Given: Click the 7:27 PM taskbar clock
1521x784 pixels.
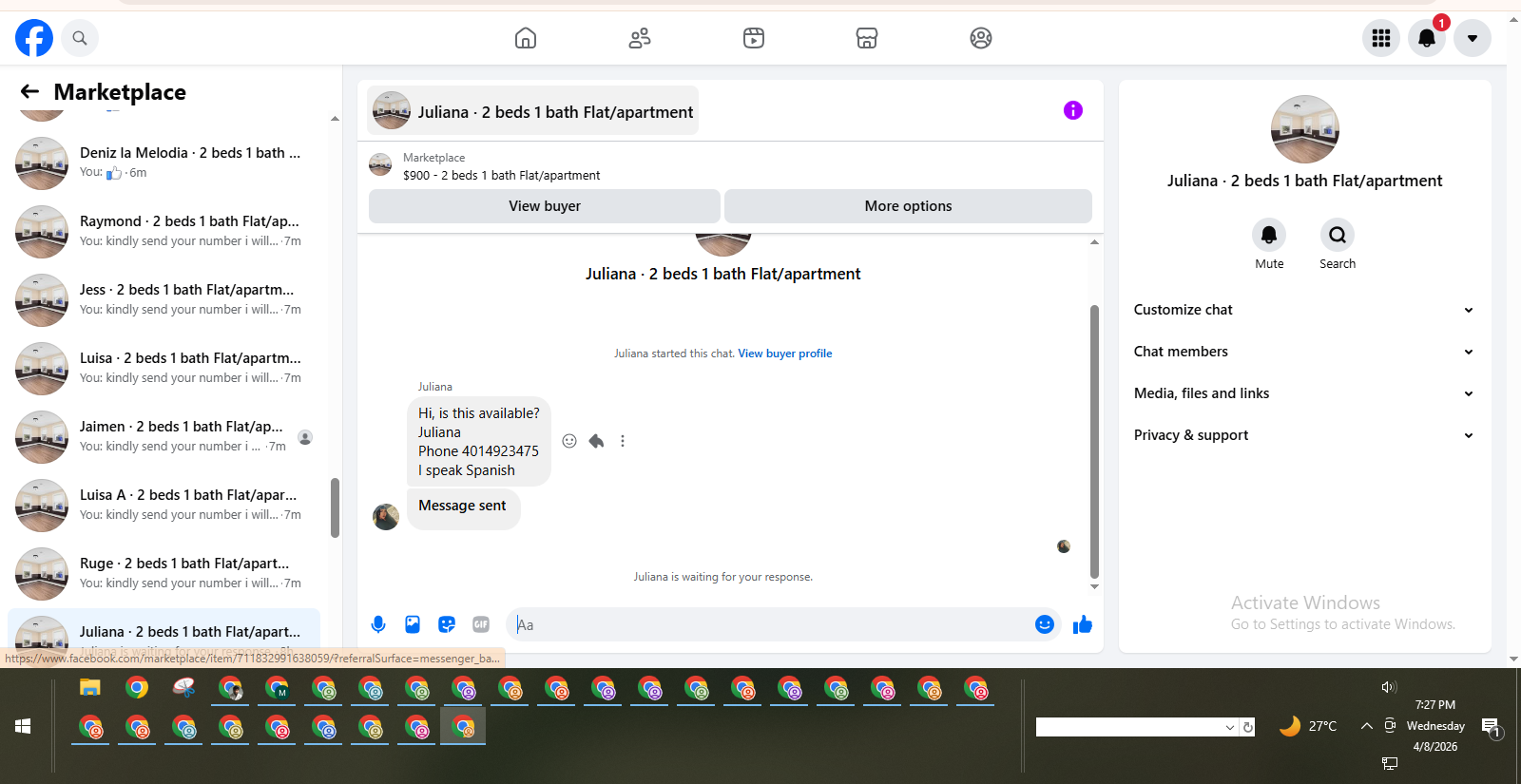Looking at the screenshot, I should coord(1435,705).
